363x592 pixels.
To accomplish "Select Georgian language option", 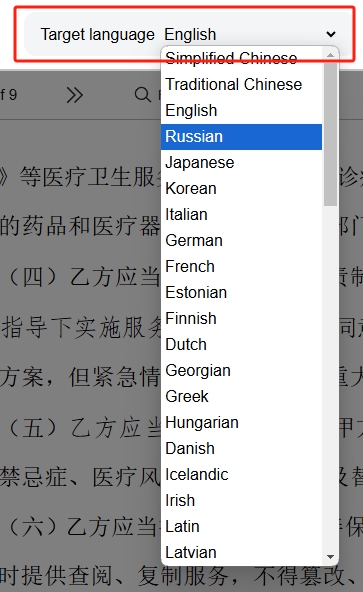I will (x=241, y=371).
